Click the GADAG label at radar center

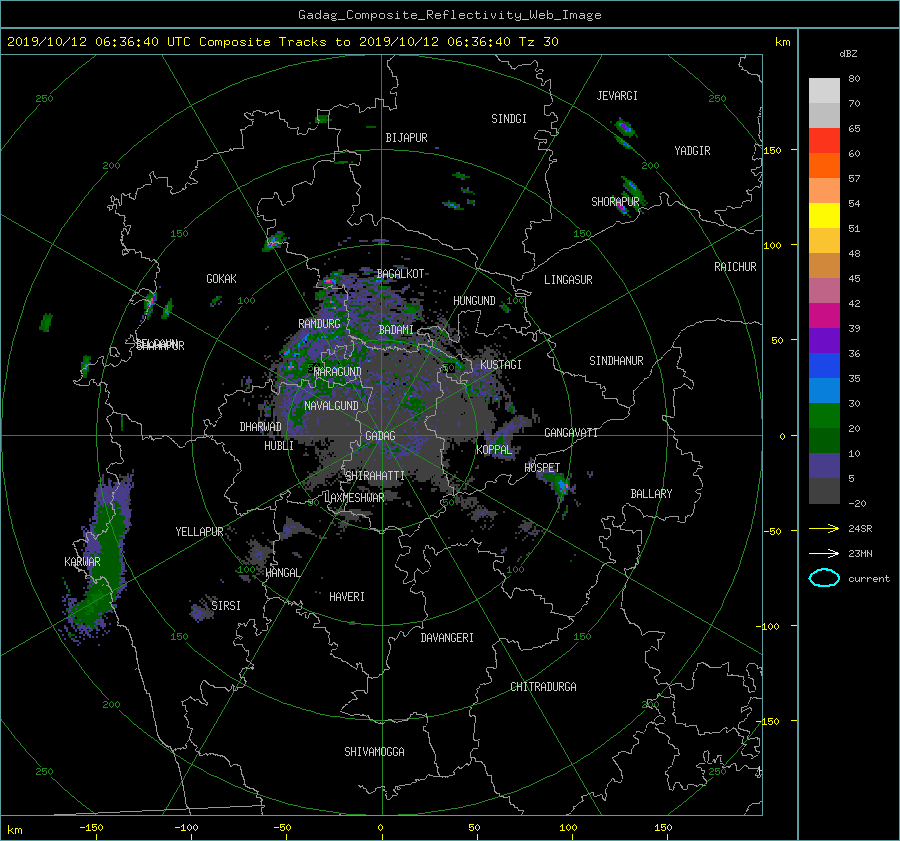[380, 436]
